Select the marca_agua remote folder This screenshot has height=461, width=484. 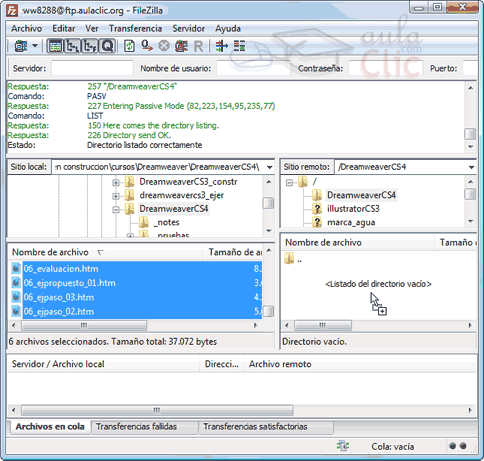tap(351, 222)
